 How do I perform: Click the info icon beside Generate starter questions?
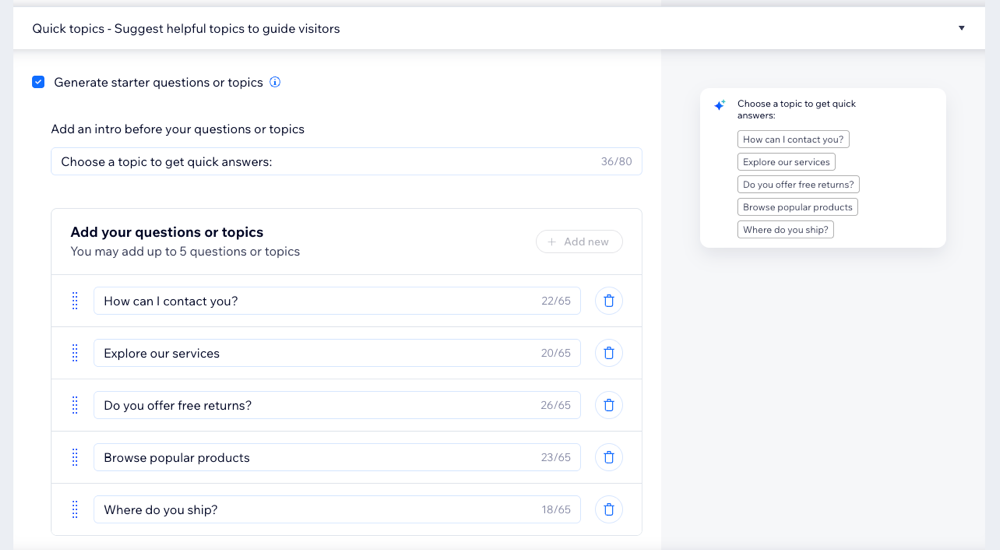point(275,82)
